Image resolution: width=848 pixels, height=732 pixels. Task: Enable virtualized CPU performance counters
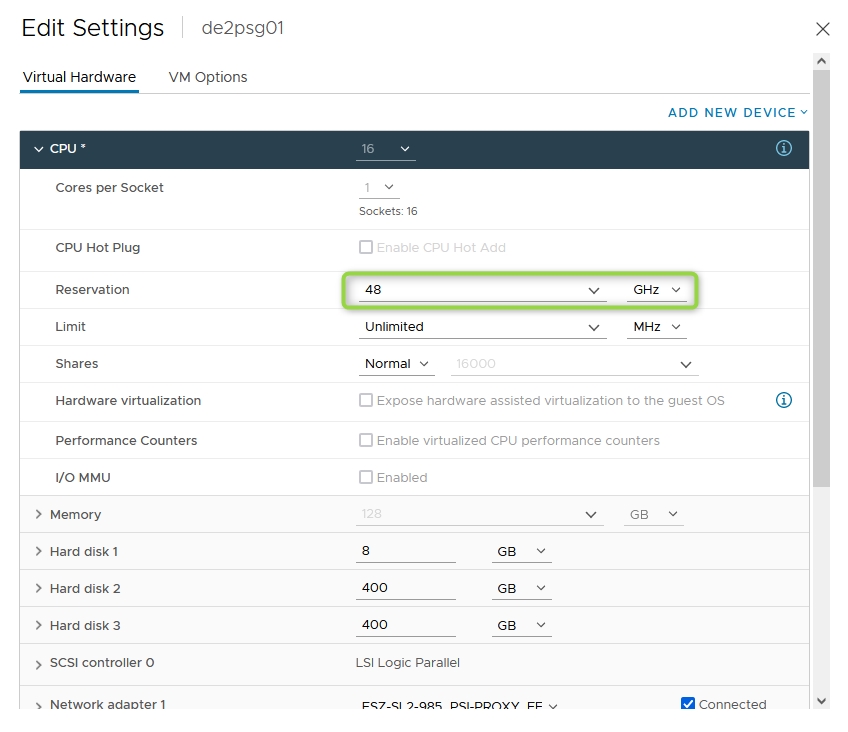tap(366, 440)
